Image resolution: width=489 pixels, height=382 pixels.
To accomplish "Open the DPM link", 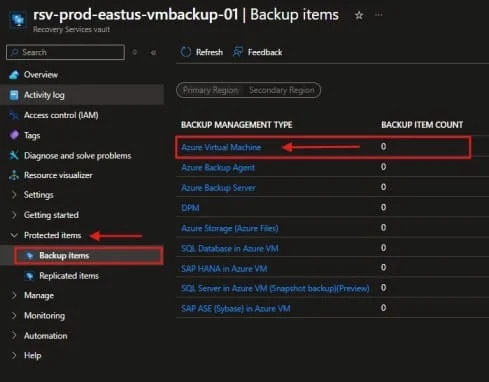I will click(x=190, y=208).
